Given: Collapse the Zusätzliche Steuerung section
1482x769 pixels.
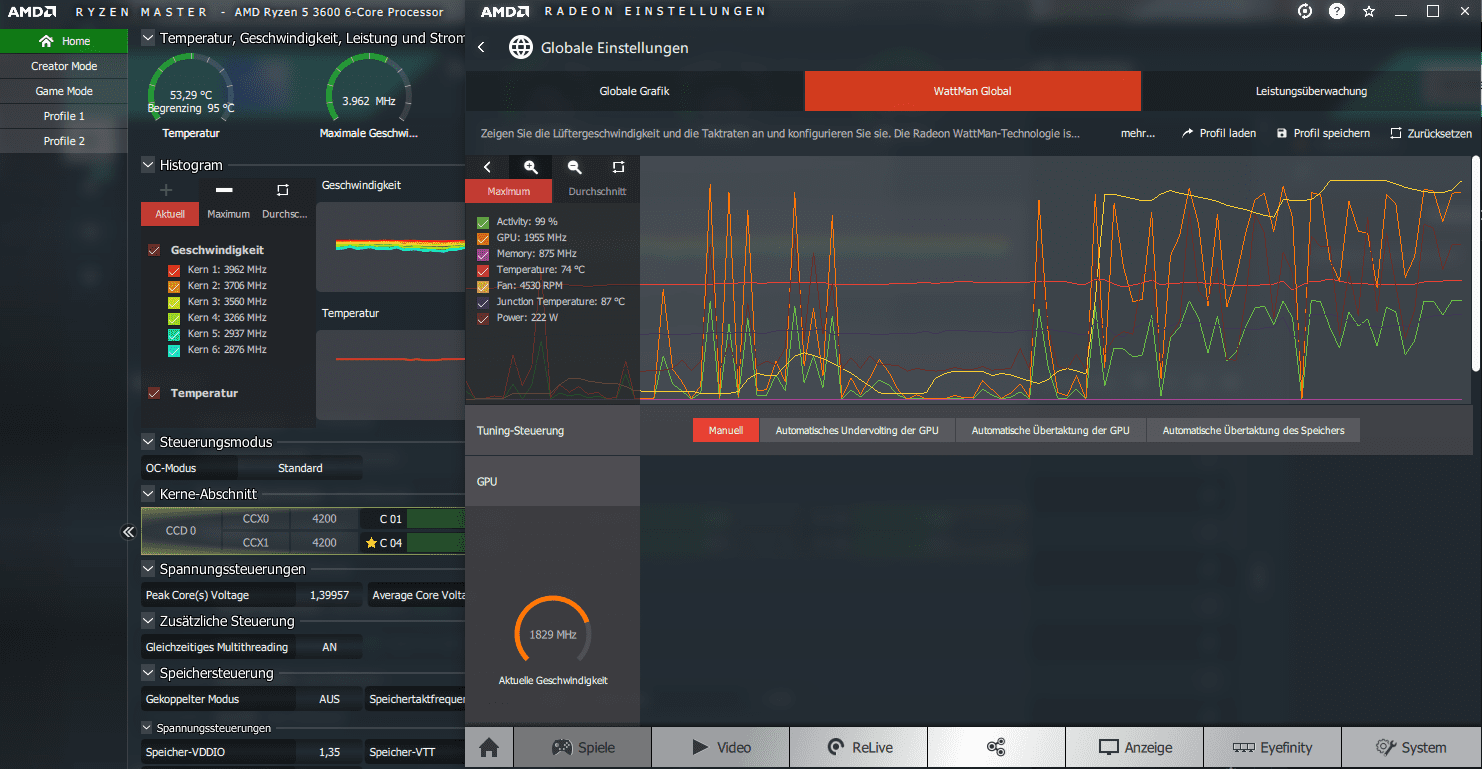Looking at the screenshot, I should coord(148,621).
